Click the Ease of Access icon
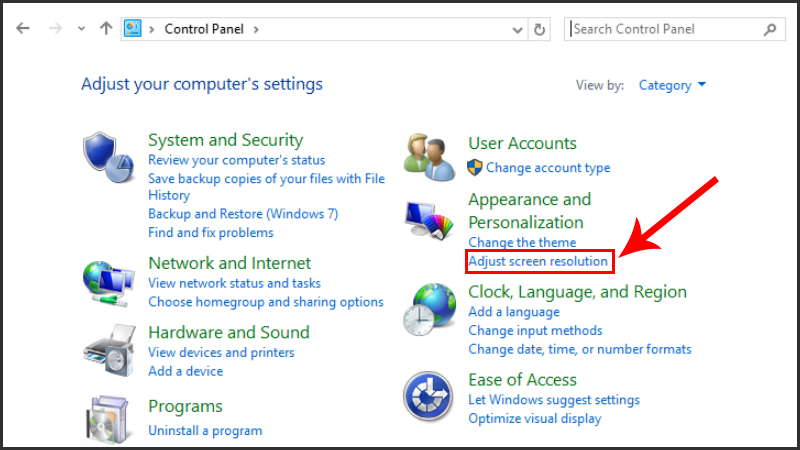 coord(429,396)
